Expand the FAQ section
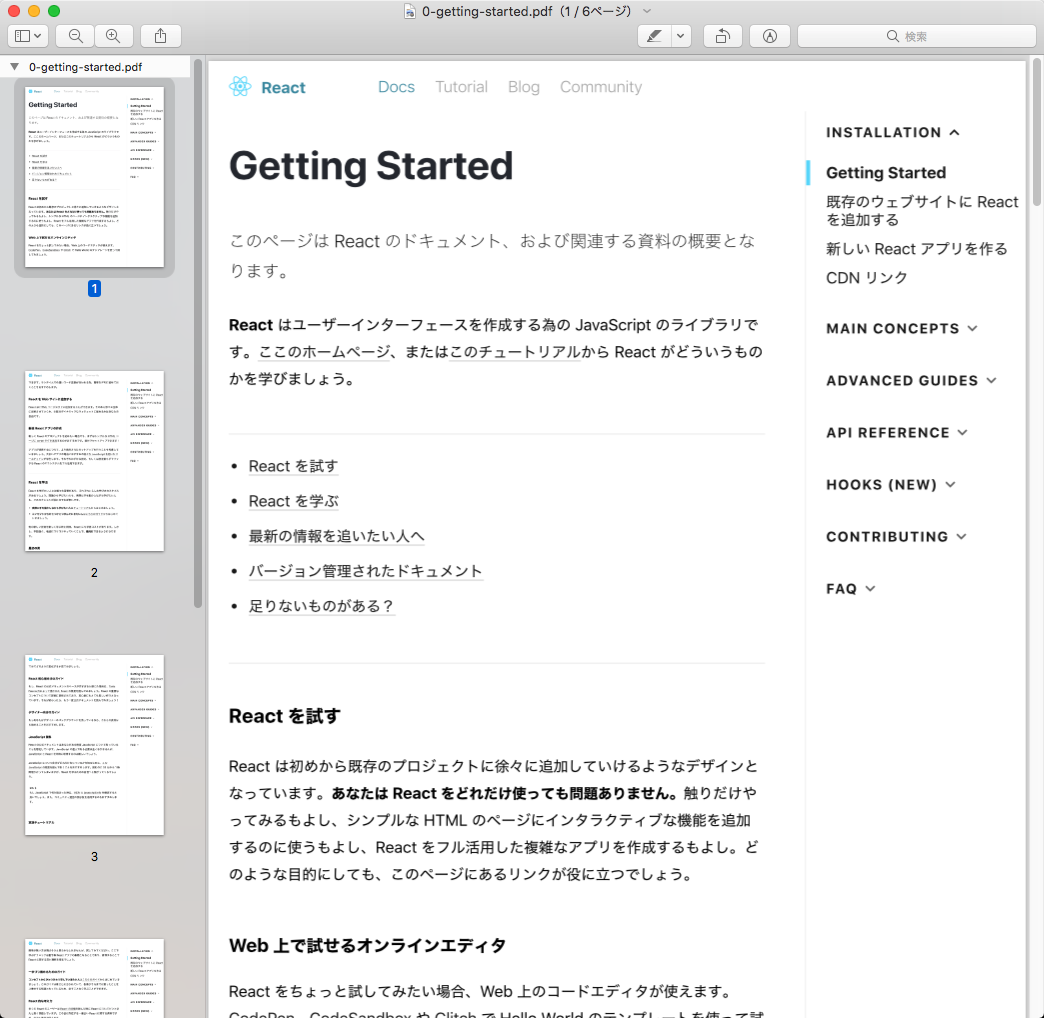The width and height of the screenshot is (1044, 1018). (850, 589)
